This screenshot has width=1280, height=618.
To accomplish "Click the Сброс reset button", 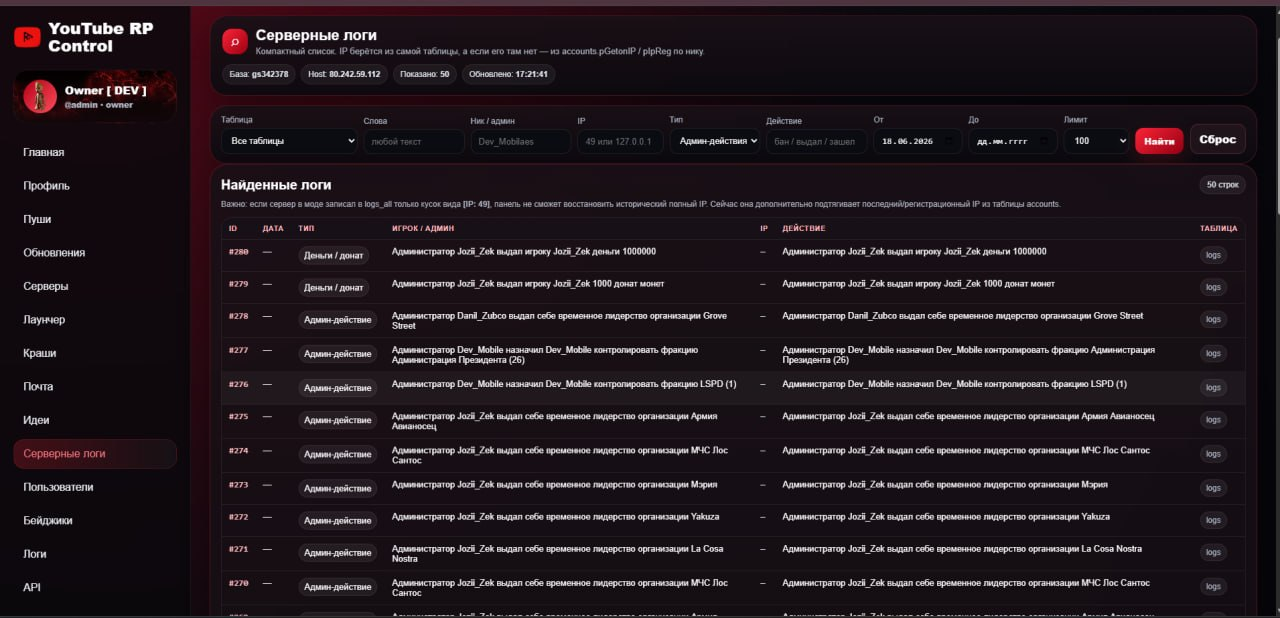I will click(x=1217, y=140).
